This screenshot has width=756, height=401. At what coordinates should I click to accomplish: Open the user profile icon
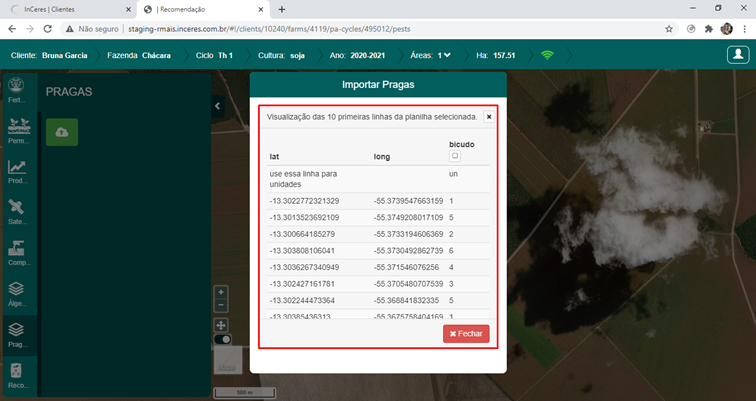[x=738, y=55]
